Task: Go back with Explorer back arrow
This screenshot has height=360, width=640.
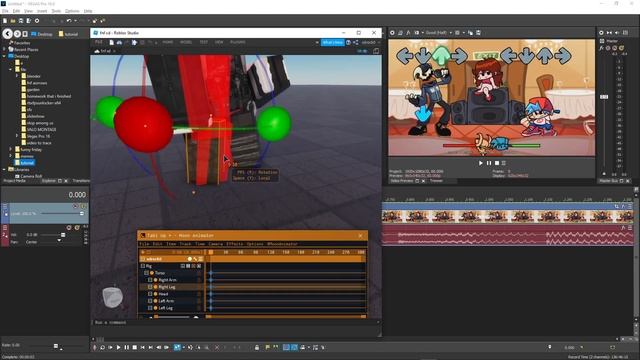Action: (x=7, y=34)
